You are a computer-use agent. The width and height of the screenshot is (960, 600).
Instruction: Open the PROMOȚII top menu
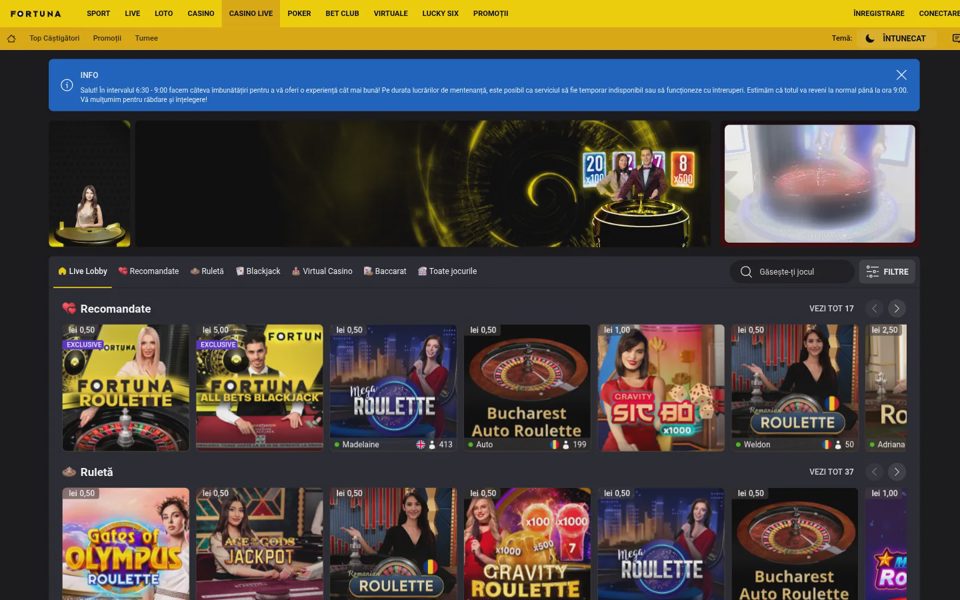pos(490,13)
